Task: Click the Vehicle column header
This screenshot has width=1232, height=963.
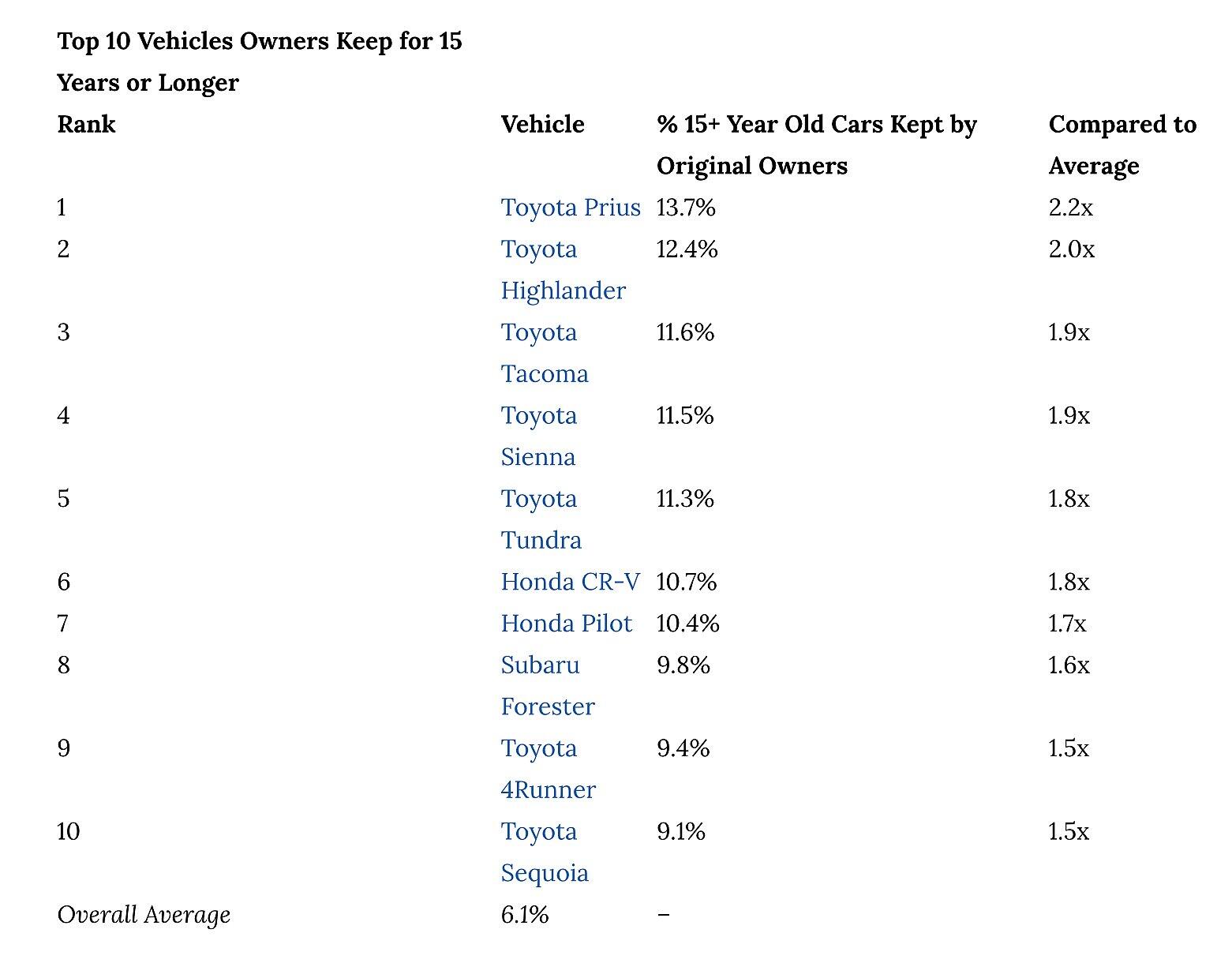Action: coord(542,125)
